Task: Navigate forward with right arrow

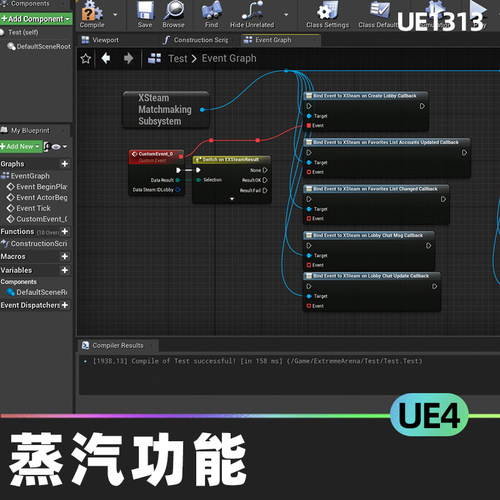Action: pyautogui.click(x=128, y=58)
